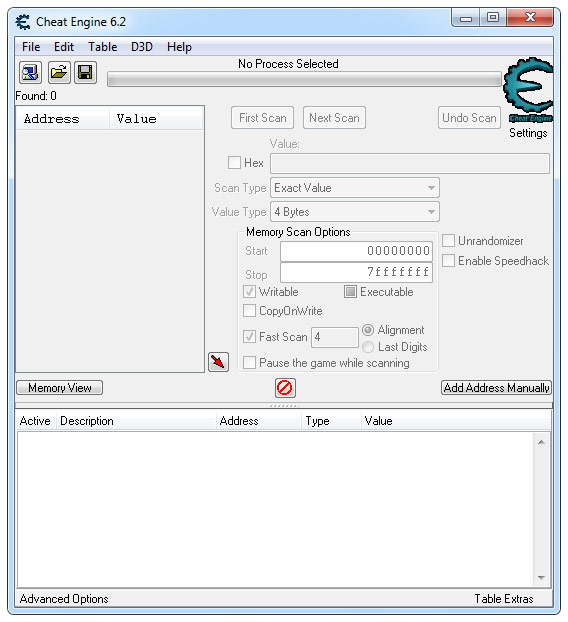Open the process list computer icon

click(31, 73)
